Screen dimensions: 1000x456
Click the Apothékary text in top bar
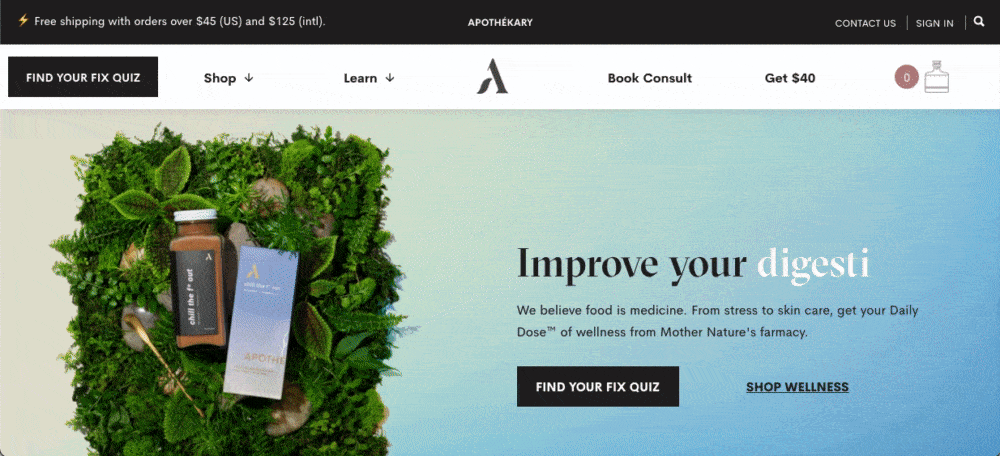(500, 22)
